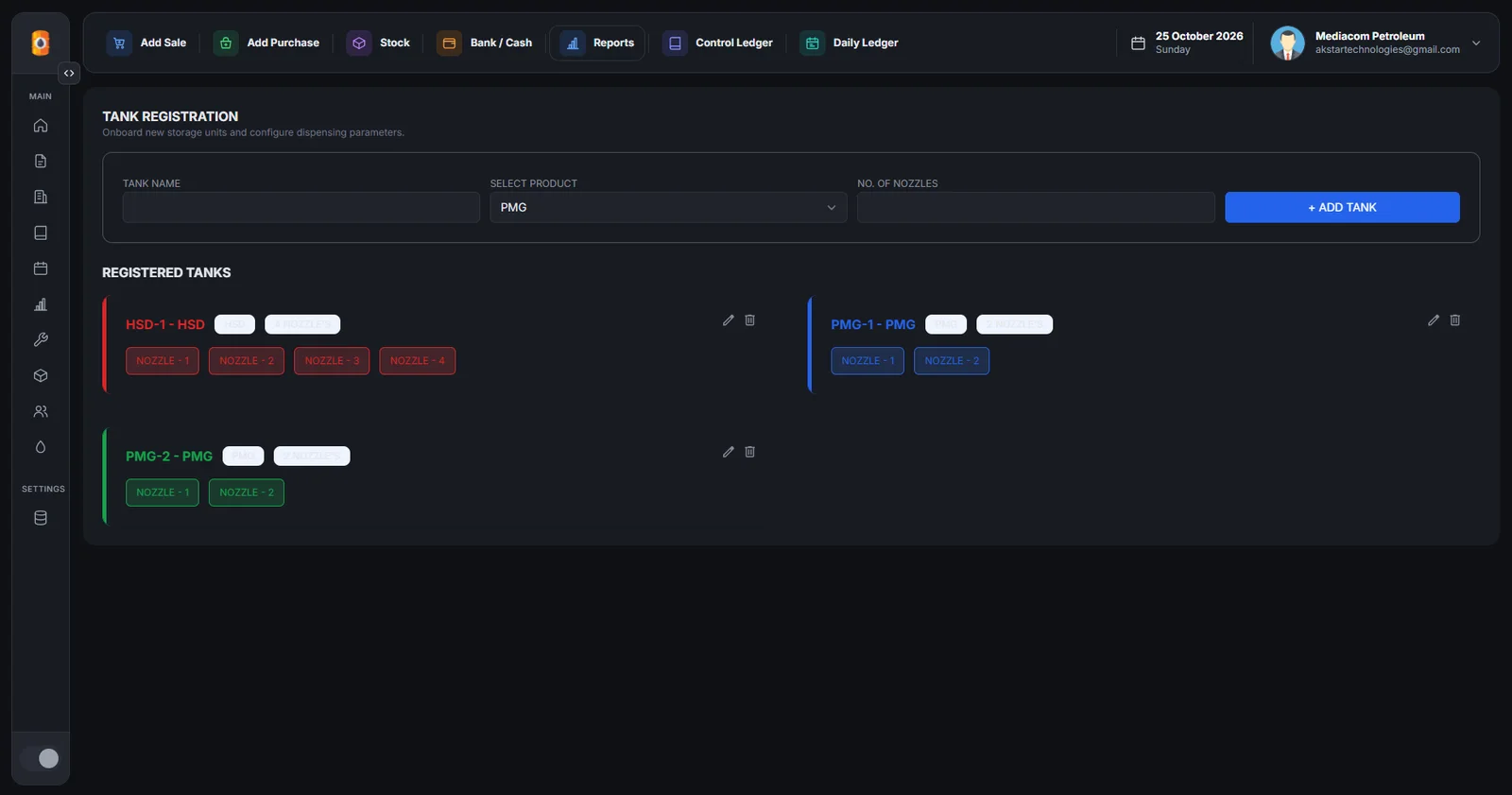Screen dimensions: 1512x795
Task: Click the fuel droplet icon in the sidebar
Action: pyautogui.click(x=41, y=447)
